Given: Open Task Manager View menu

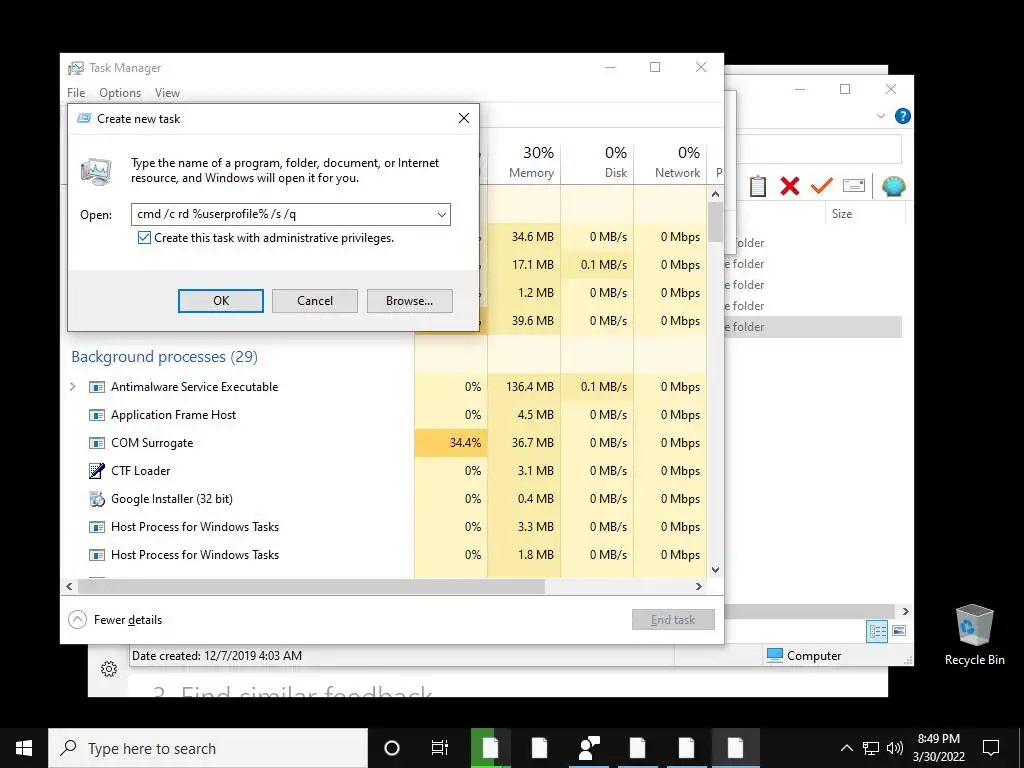Looking at the screenshot, I should 167,93.
